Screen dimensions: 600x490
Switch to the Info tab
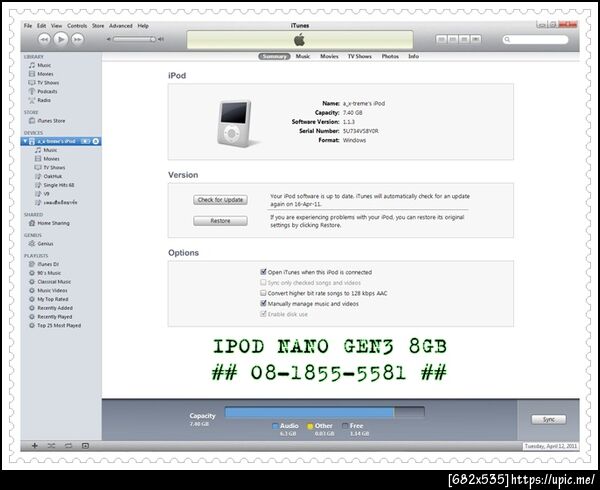pyautogui.click(x=413, y=56)
